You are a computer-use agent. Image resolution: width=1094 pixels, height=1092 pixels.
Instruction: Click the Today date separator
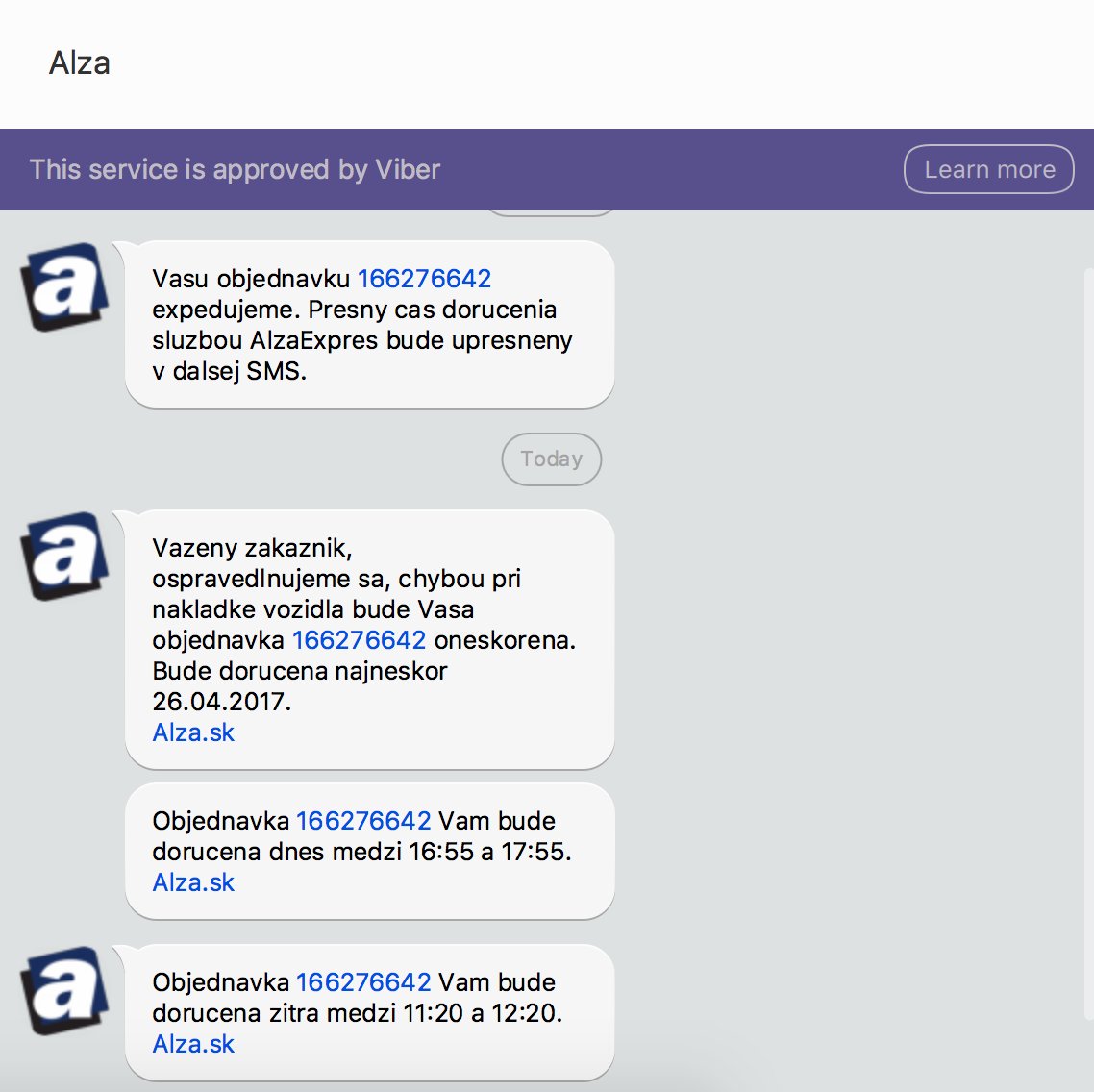[551, 459]
